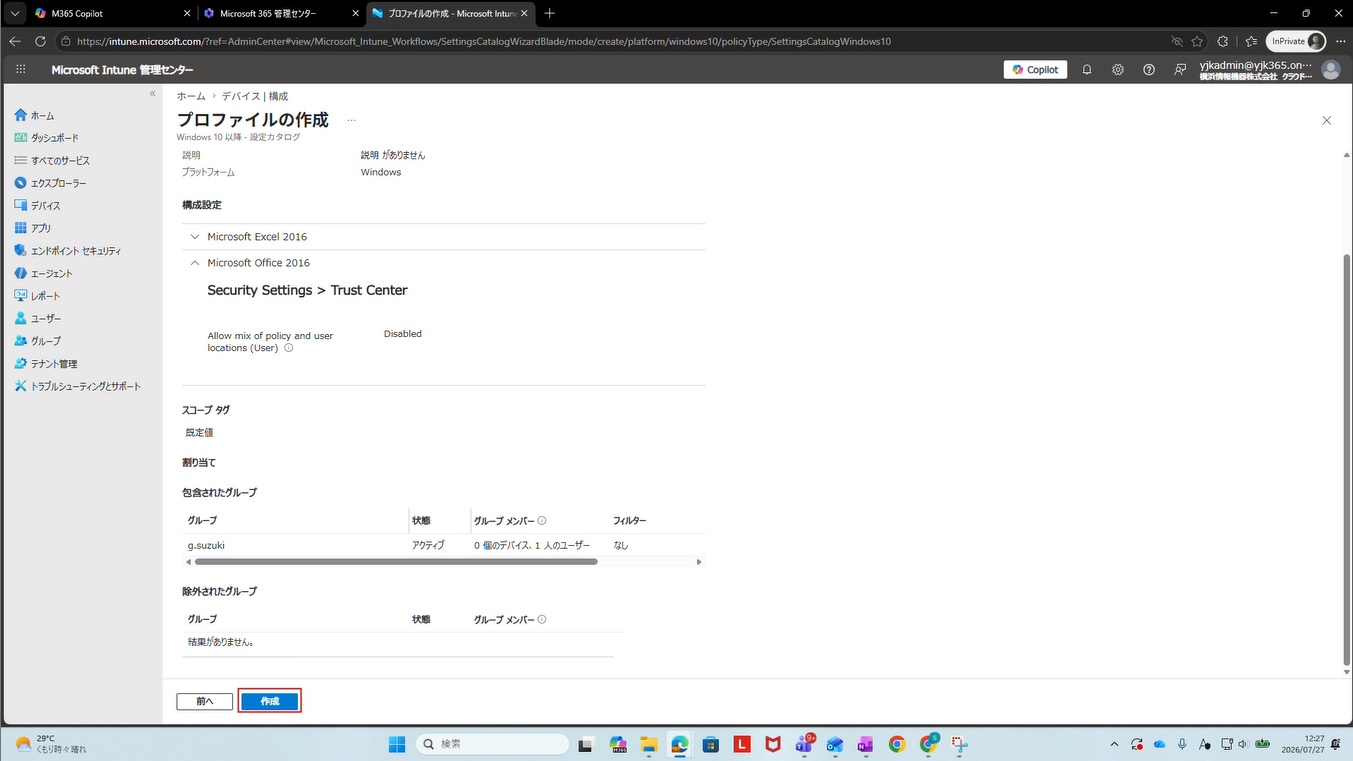Open the エージェント section
This screenshot has height=761, width=1353.
tap(44, 273)
